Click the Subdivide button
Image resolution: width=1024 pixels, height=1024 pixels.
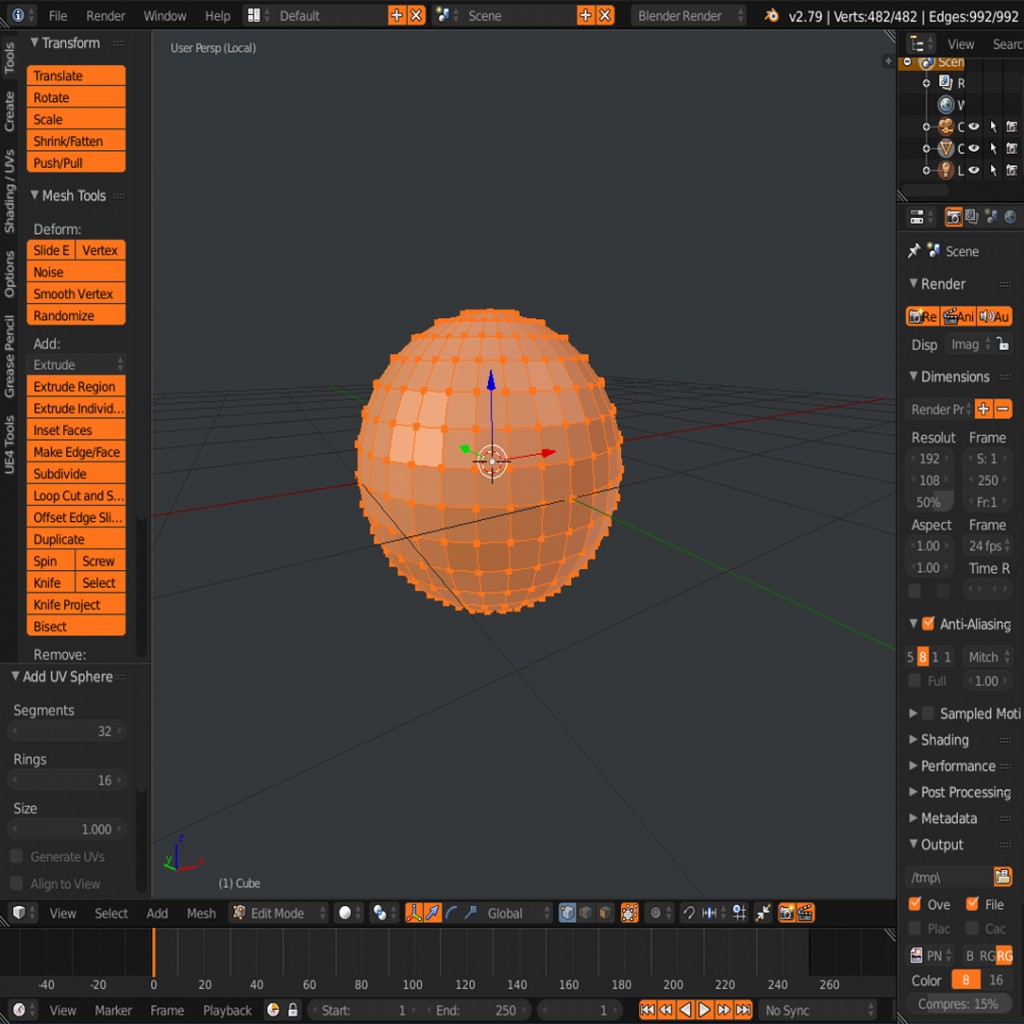76,473
